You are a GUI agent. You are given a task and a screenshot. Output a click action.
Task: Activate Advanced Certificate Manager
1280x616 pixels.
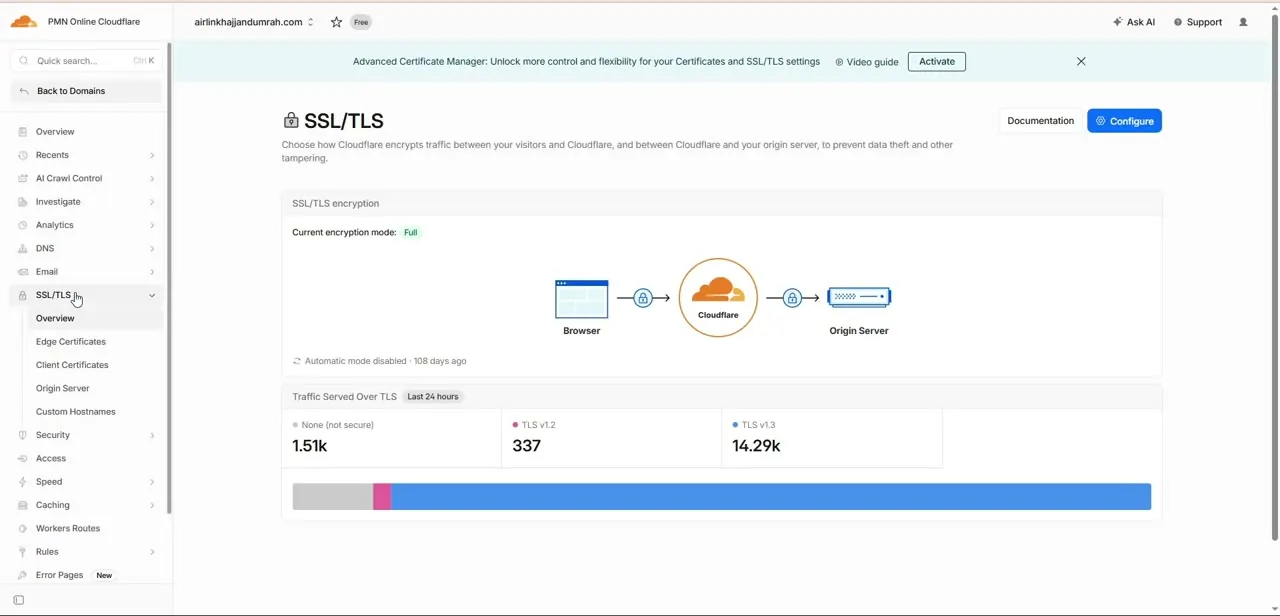click(x=937, y=61)
